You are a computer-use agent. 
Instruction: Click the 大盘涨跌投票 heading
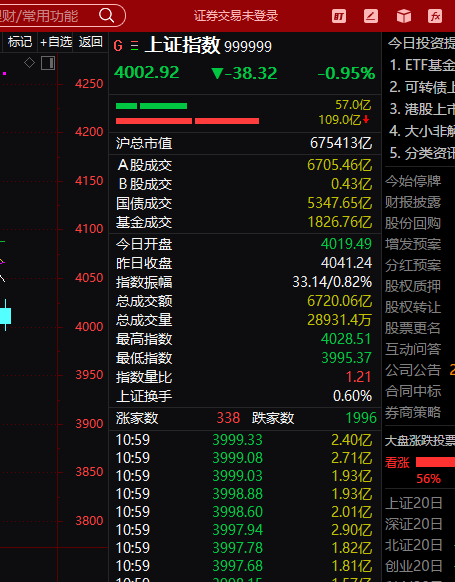(x=420, y=441)
